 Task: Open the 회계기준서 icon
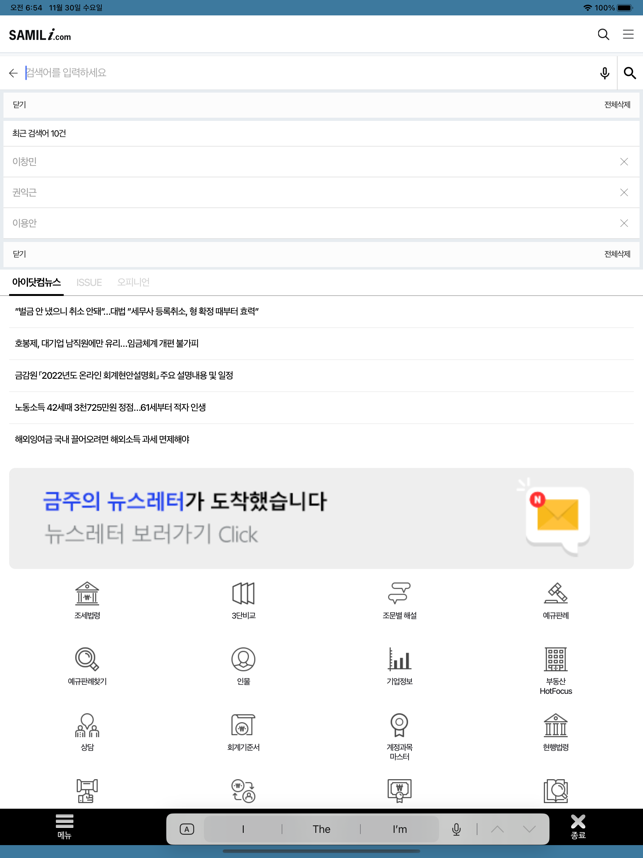[244, 725]
